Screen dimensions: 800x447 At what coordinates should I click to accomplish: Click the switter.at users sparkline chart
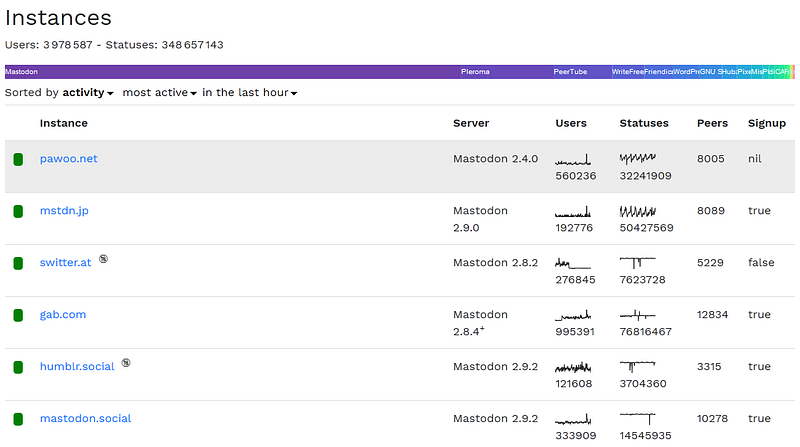pyautogui.click(x=573, y=264)
